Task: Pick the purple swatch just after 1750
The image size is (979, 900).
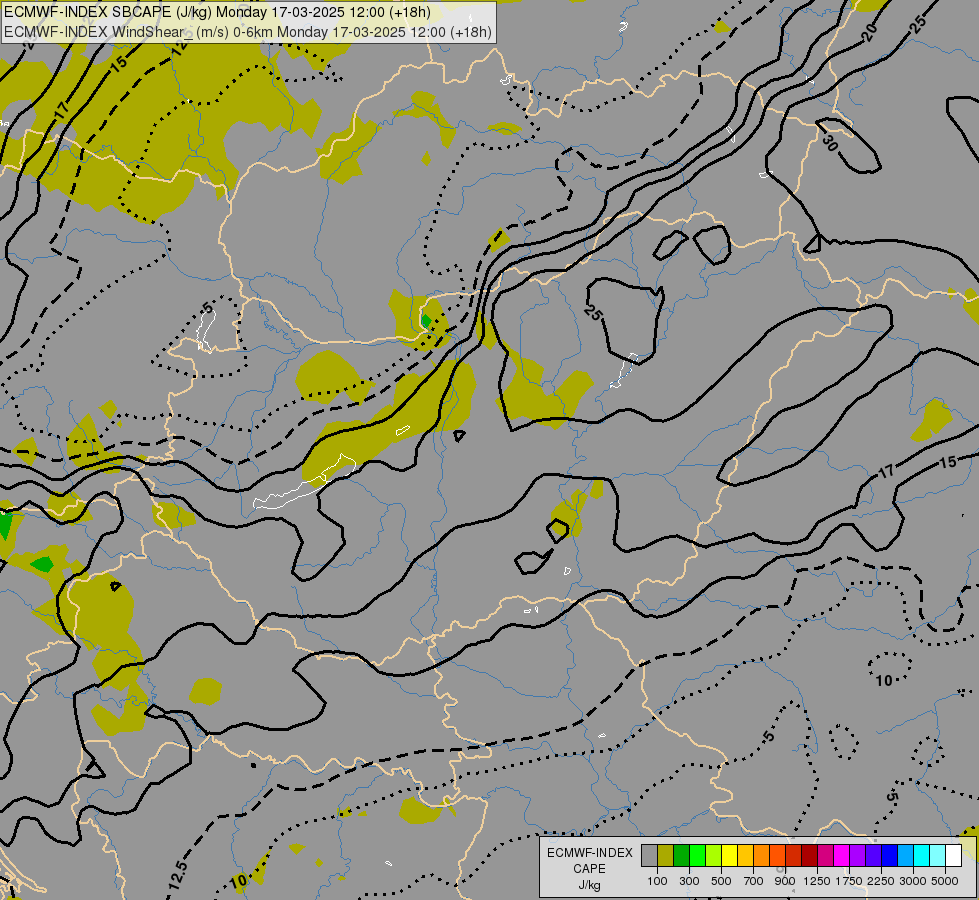Action: (857, 856)
